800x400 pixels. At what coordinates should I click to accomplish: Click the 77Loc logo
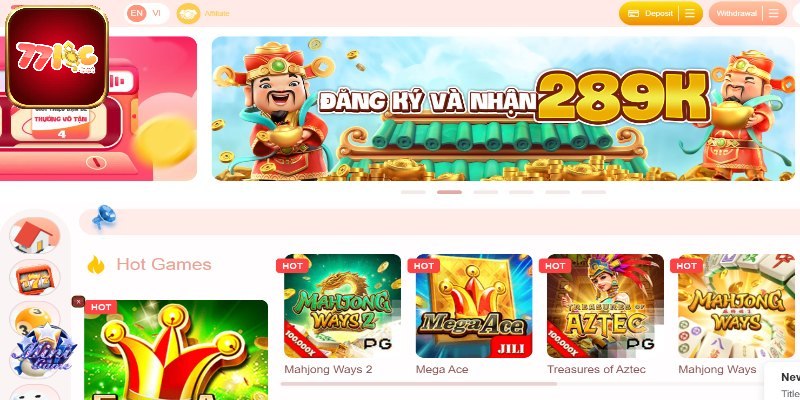point(57,57)
